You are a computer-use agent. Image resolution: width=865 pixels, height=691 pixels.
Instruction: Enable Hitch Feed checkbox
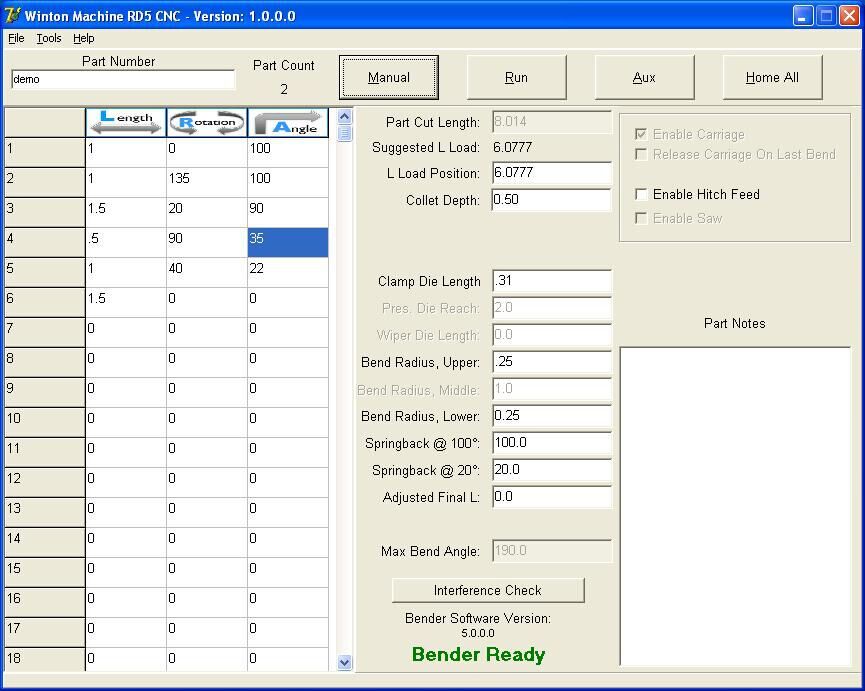(642, 194)
